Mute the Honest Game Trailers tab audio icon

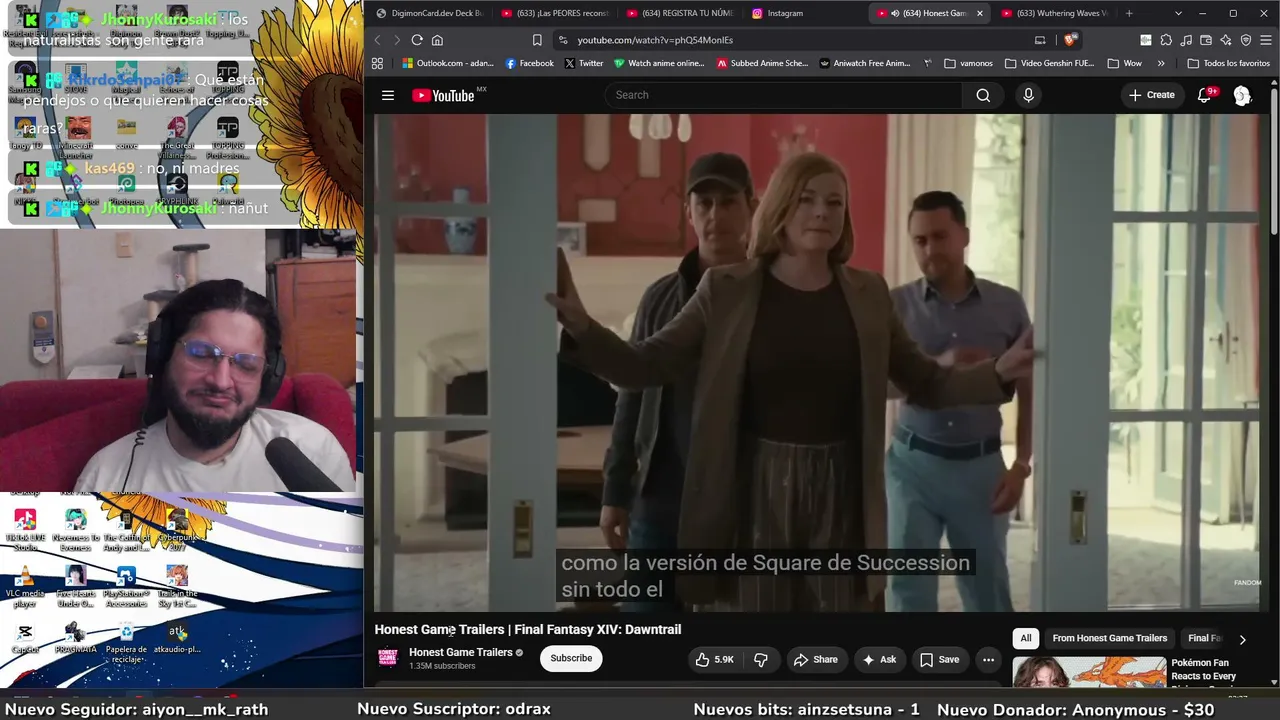click(x=895, y=13)
